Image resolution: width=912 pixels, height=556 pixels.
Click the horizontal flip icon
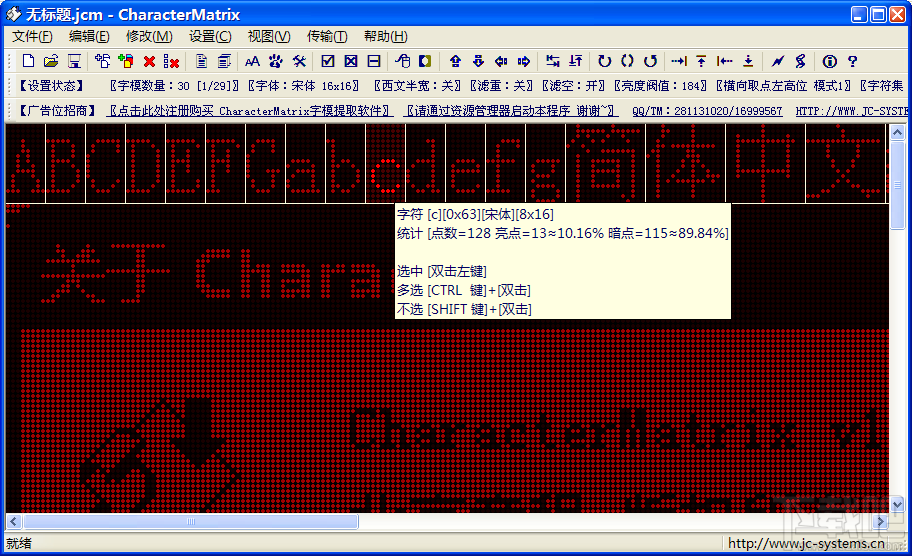point(553,61)
